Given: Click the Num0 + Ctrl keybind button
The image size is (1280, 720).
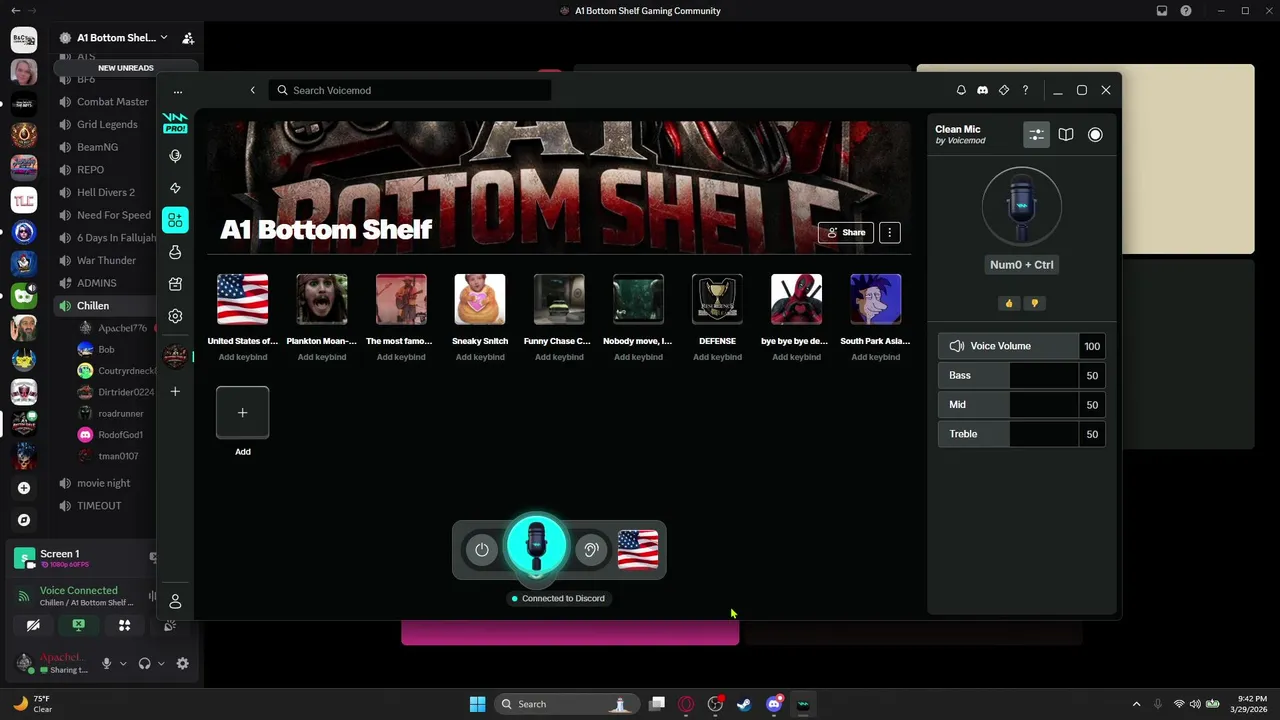Looking at the screenshot, I should pos(1021,265).
